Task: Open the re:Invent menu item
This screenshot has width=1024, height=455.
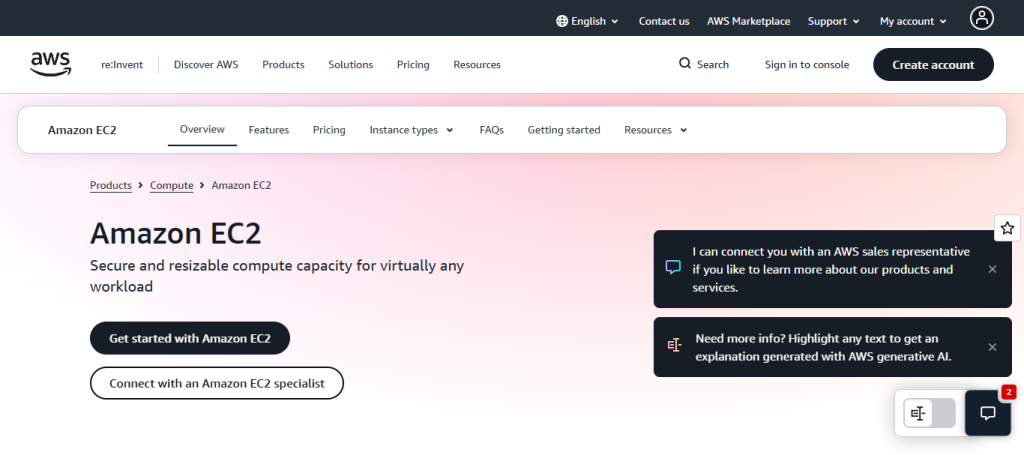Action: click(x=121, y=65)
